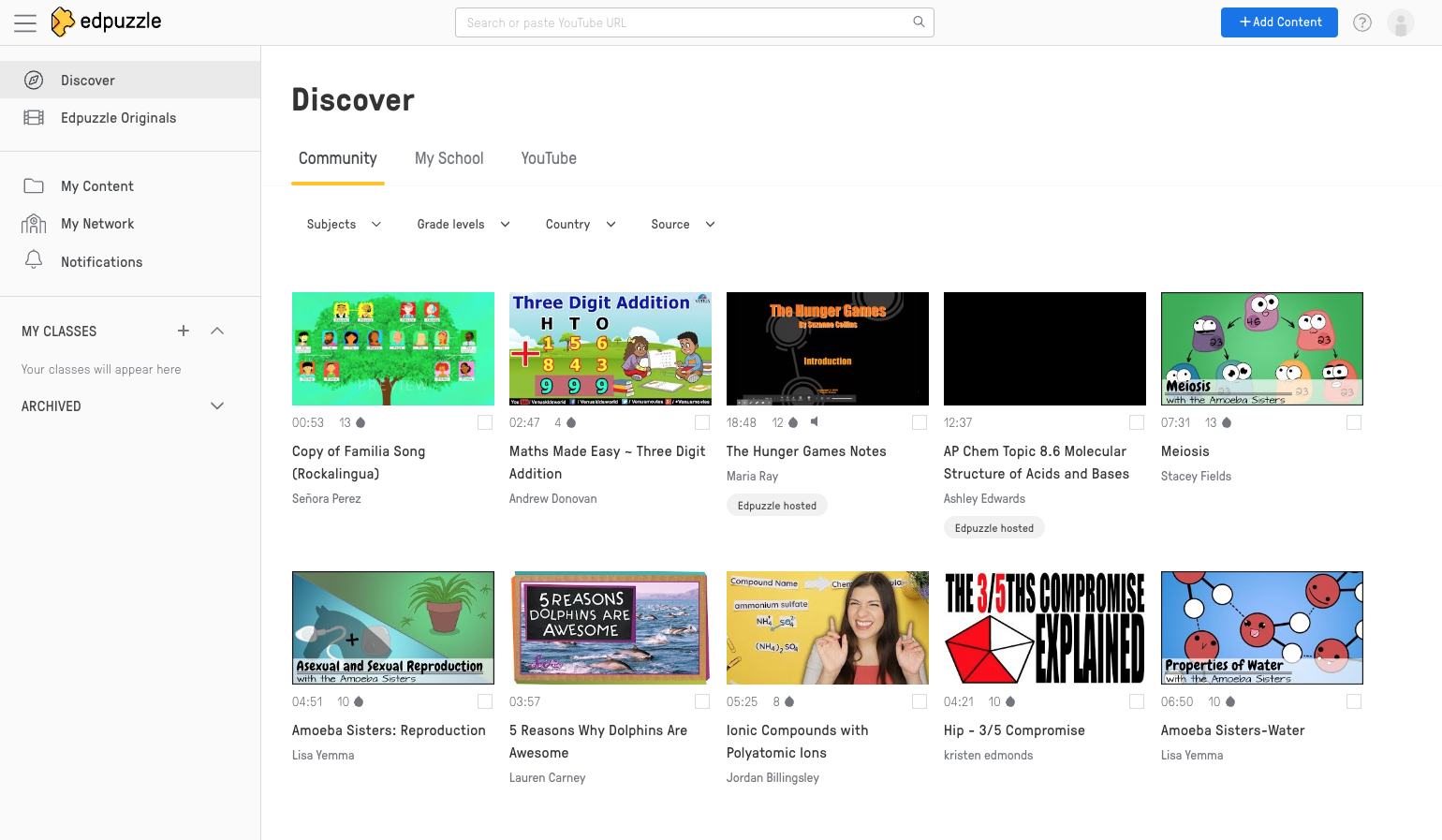Select checkbox for Amoeba Sisters-Water video

(1354, 701)
